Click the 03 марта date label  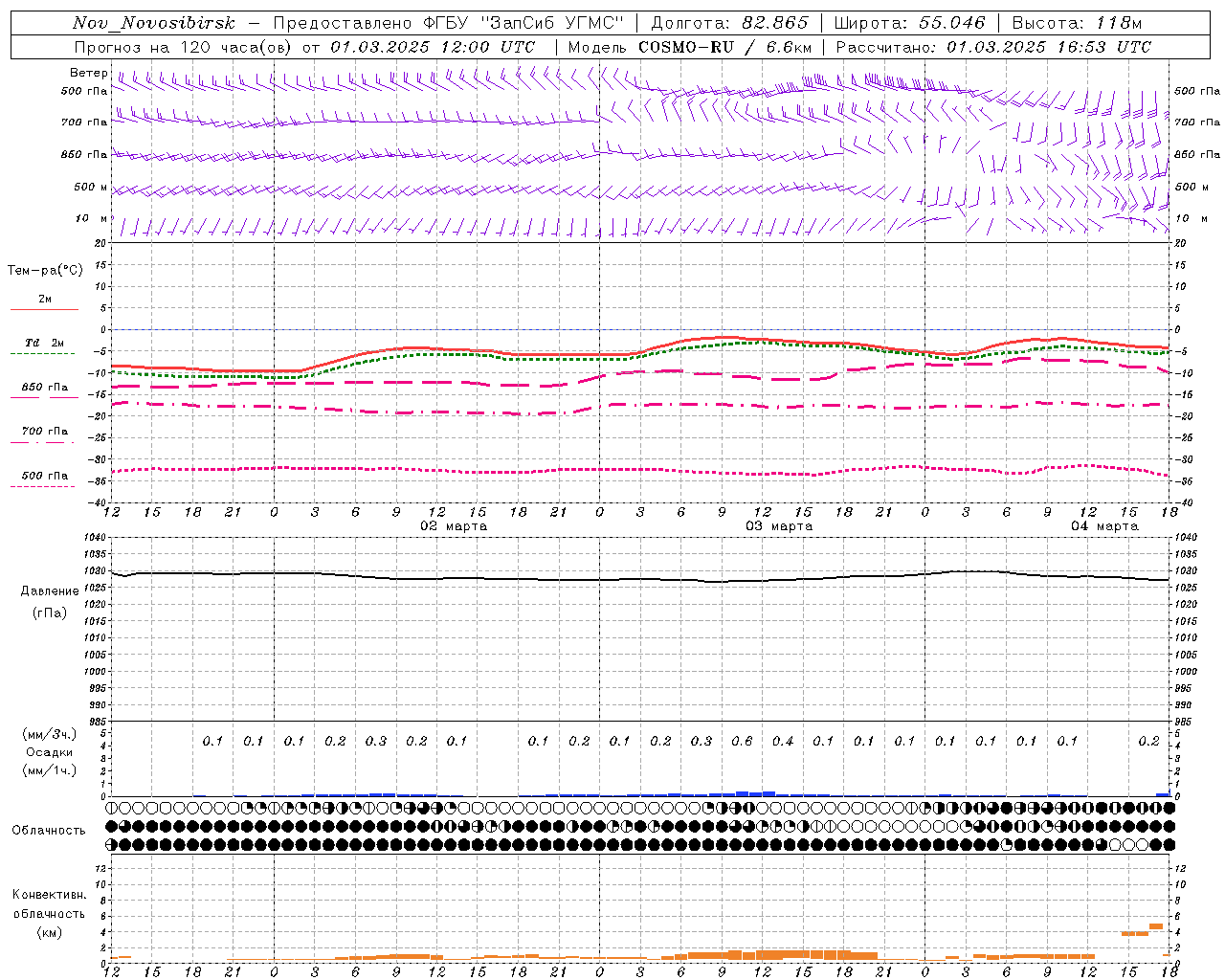tap(779, 526)
